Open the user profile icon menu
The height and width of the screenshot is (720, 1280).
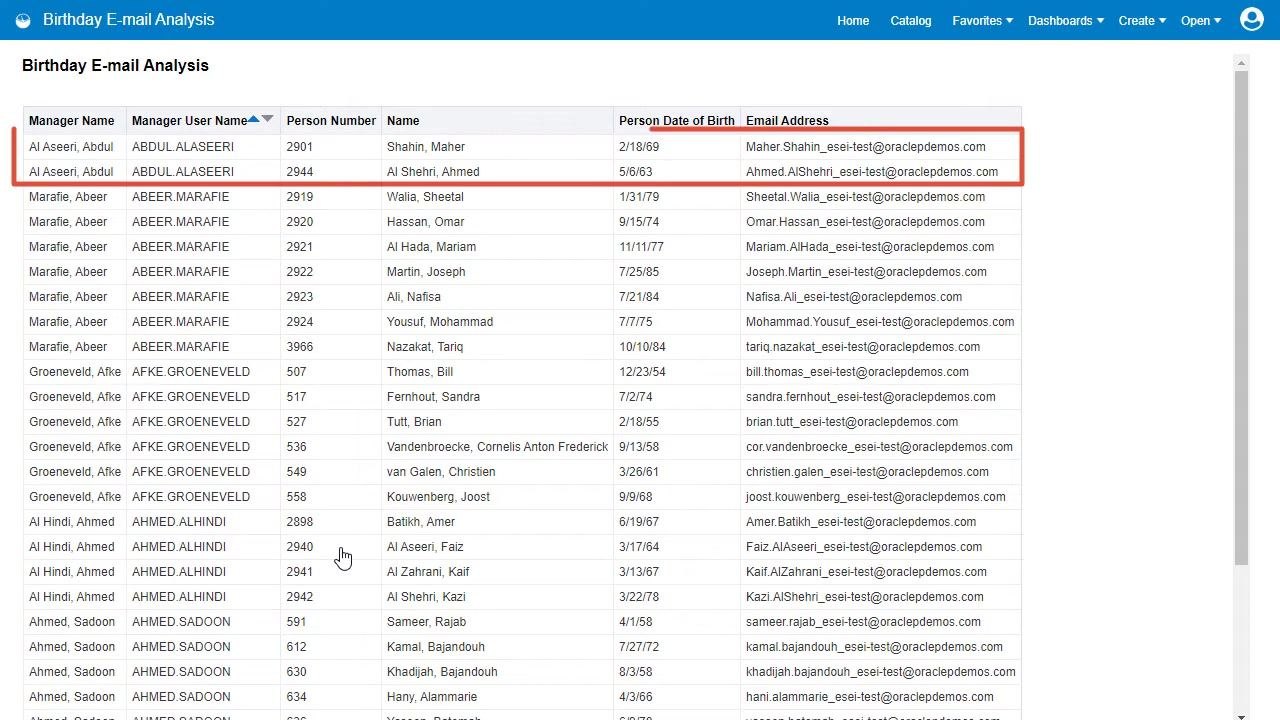1252,19
